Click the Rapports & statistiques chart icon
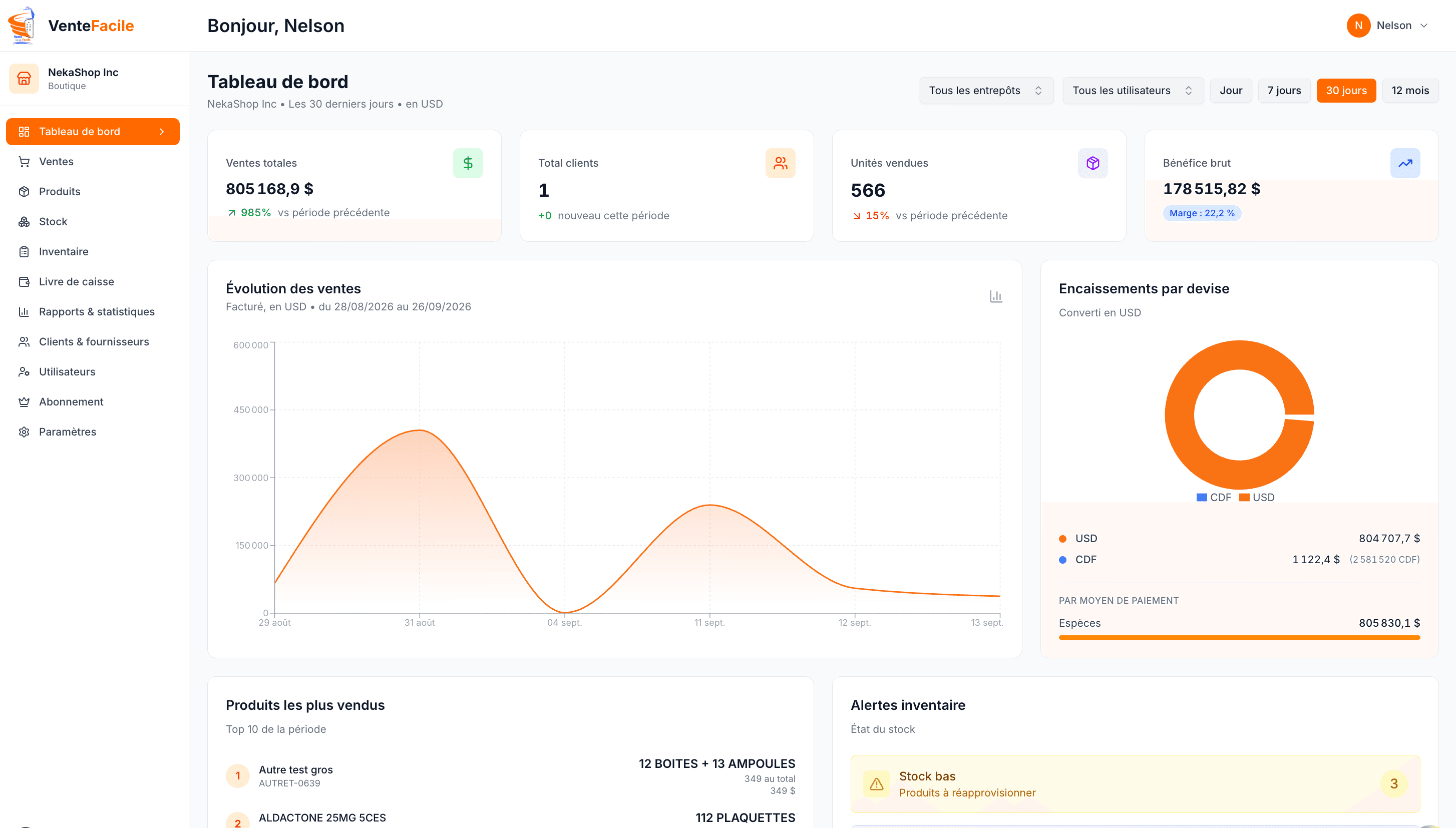1456x828 pixels. click(24, 312)
